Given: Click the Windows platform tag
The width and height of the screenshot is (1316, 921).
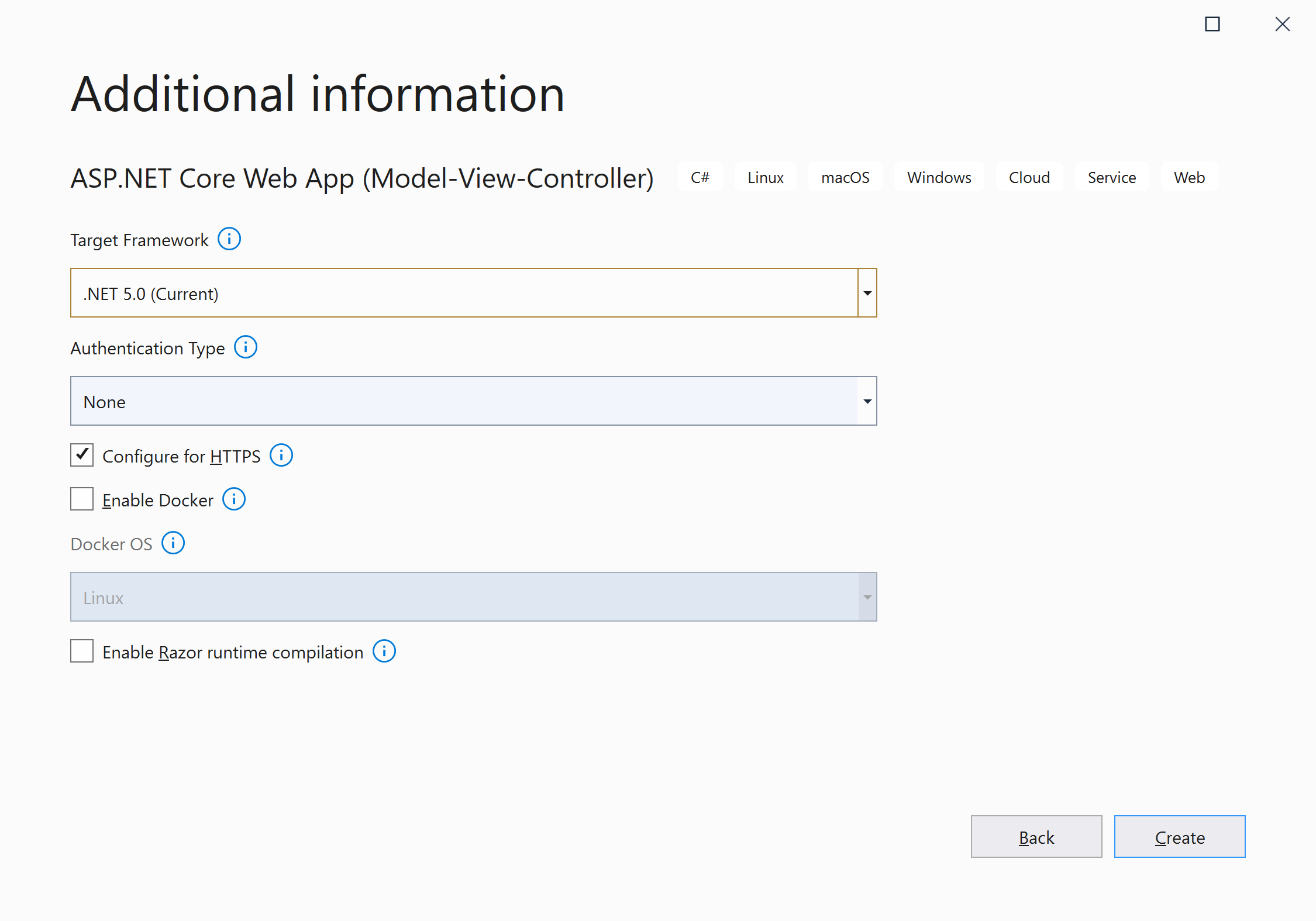Looking at the screenshot, I should click(939, 177).
